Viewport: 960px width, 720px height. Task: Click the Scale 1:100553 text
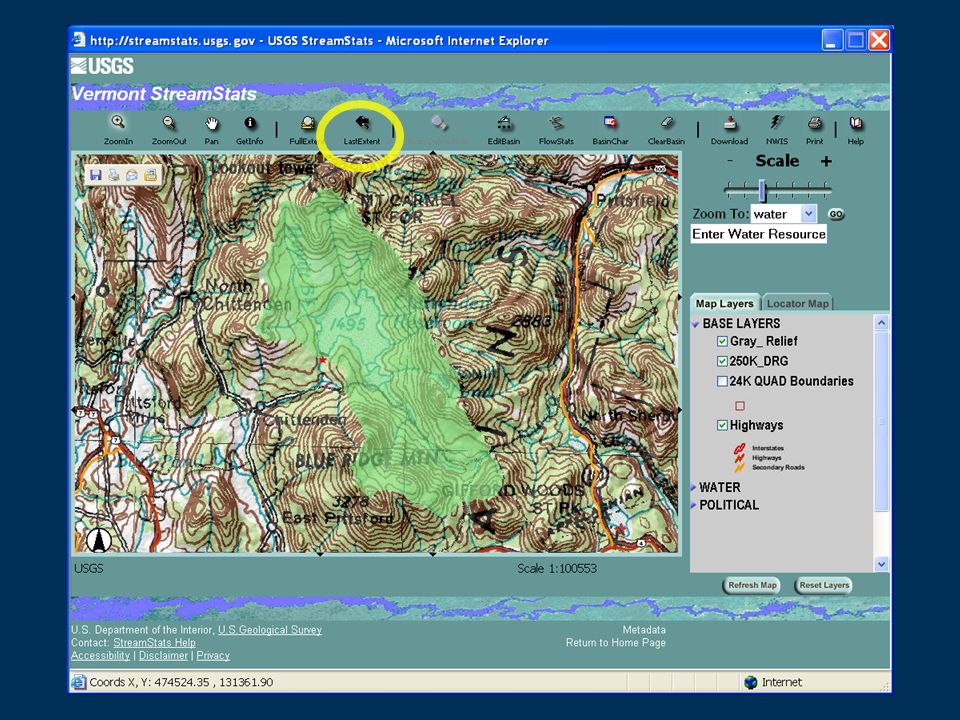pyautogui.click(x=557, y=568)
